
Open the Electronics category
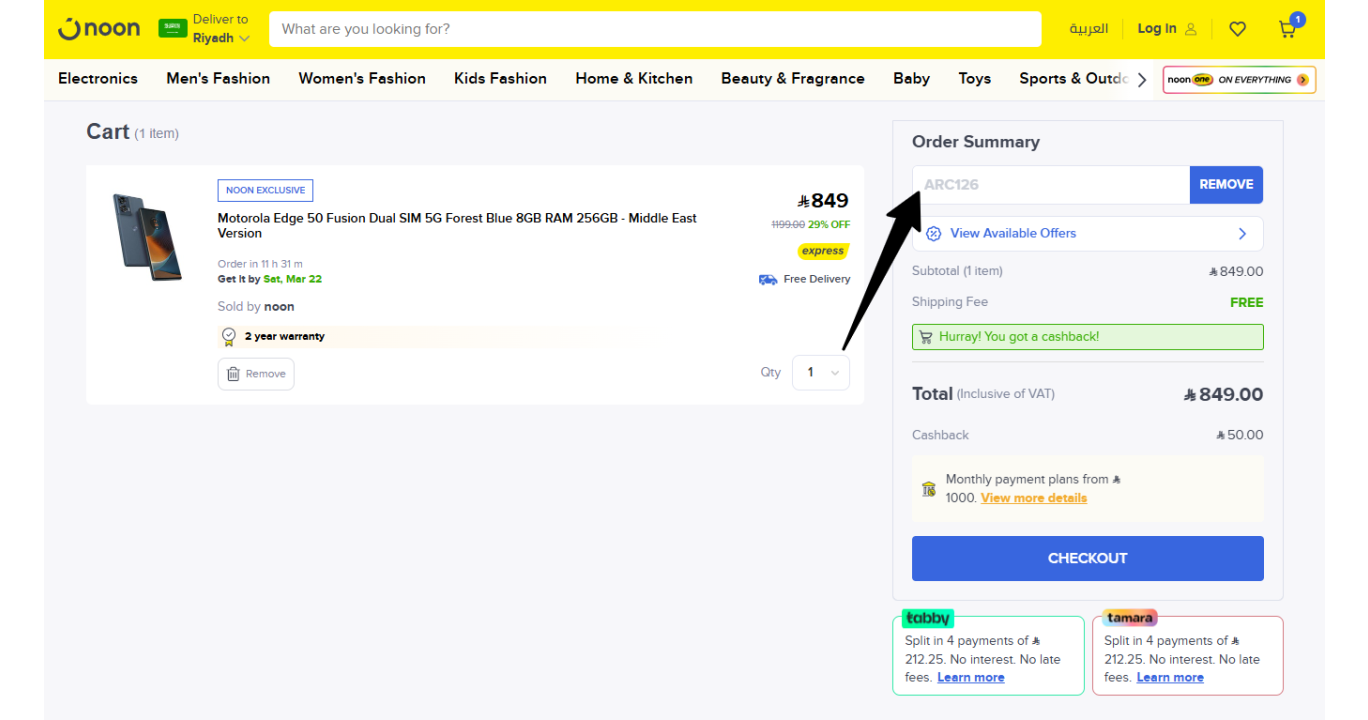point(98,78)
